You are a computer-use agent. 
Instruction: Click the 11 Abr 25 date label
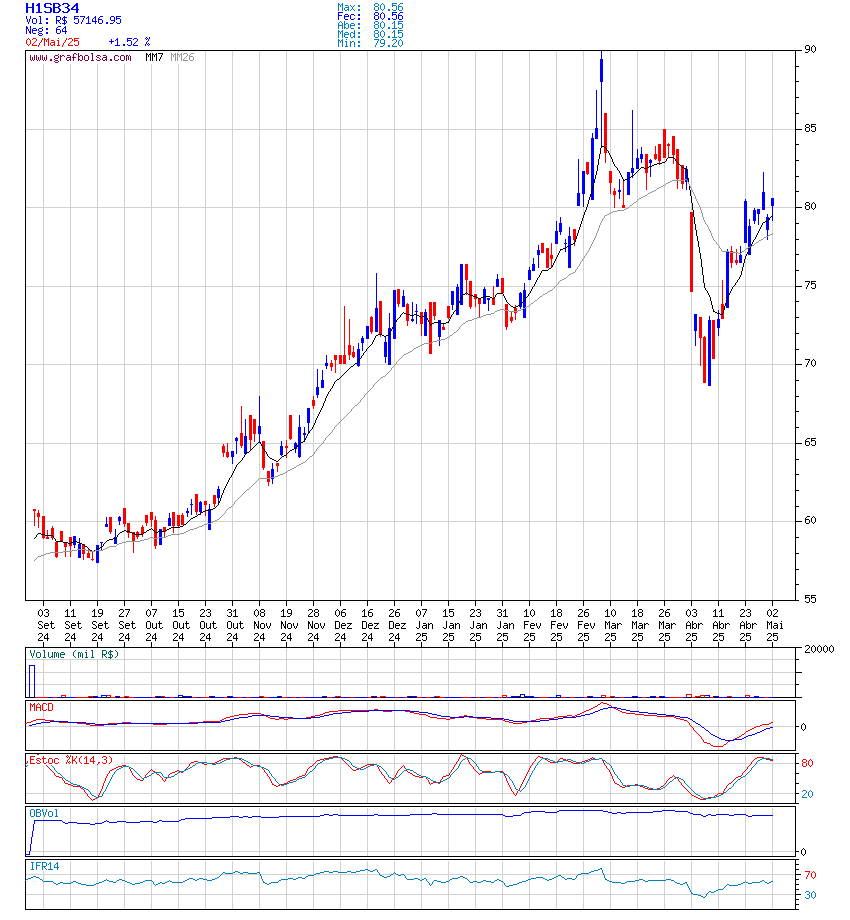click(719, 625)
